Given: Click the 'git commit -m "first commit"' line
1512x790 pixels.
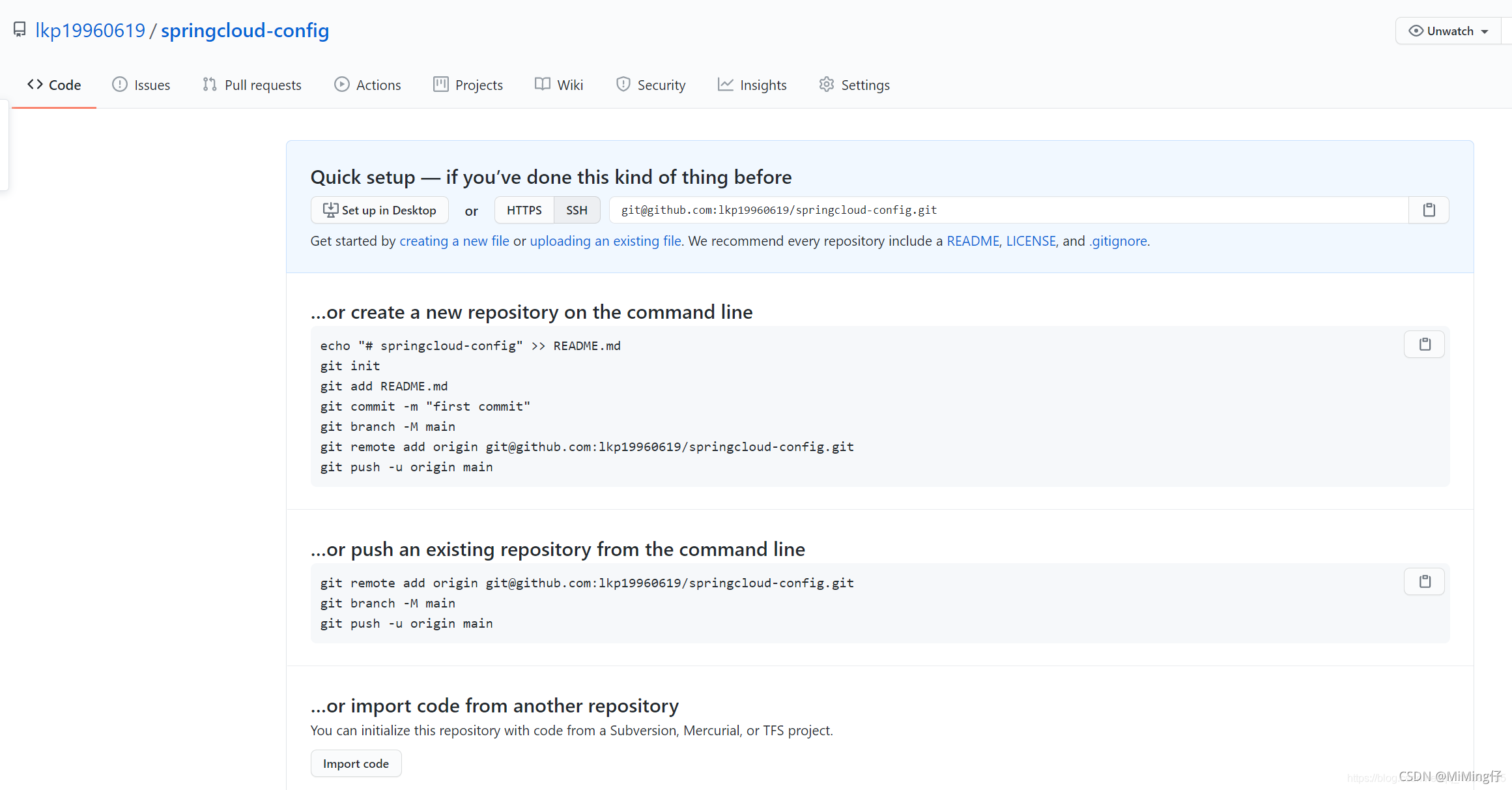Looking at the screenshot, I should pyautogui.click(x=425, y=406).
